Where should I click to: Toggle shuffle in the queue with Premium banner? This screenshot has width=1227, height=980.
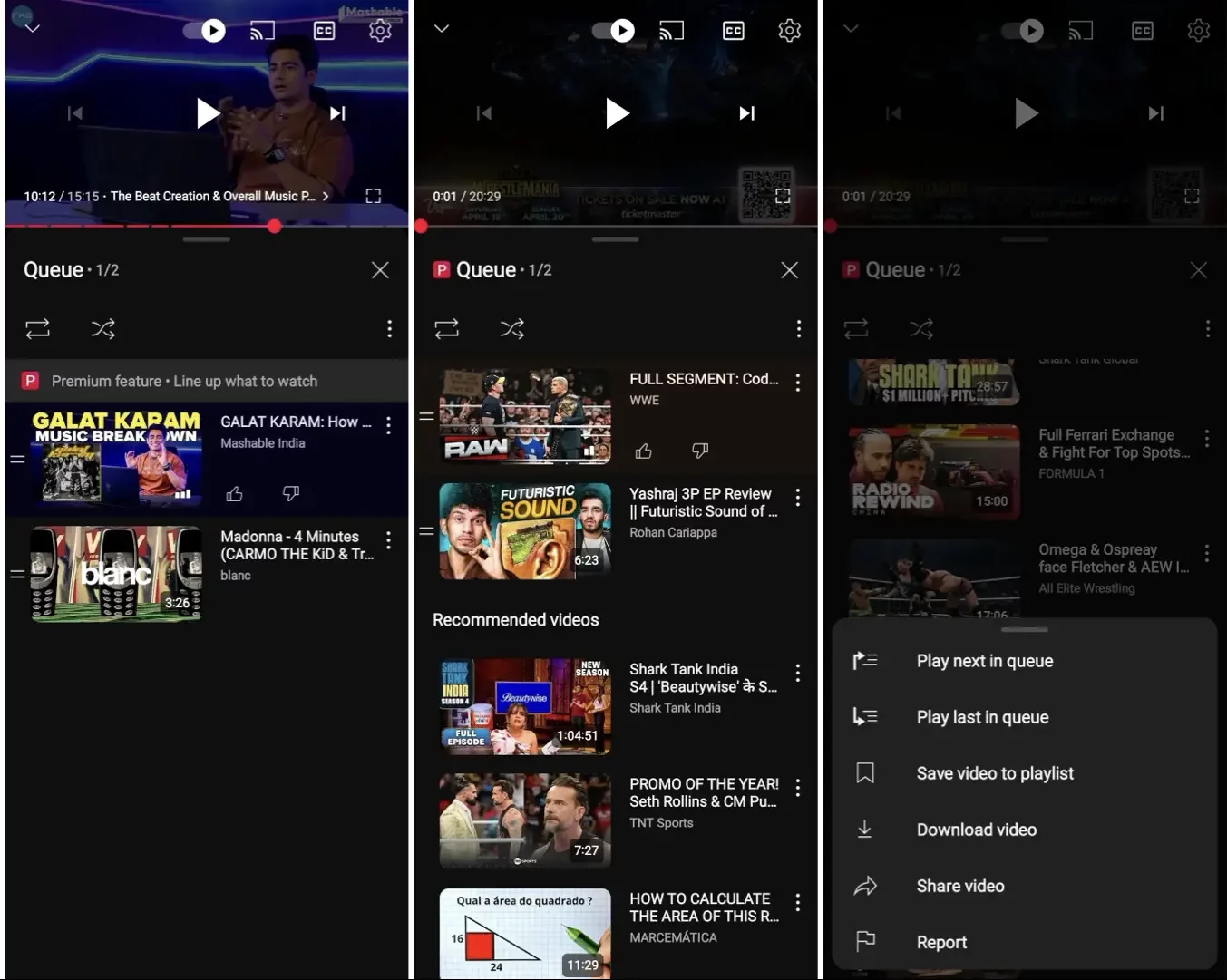[102, 328]
